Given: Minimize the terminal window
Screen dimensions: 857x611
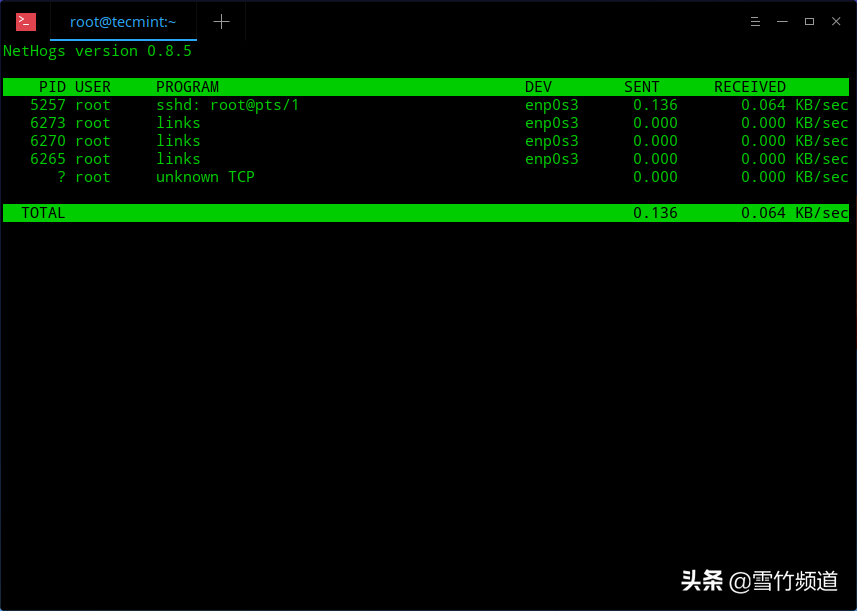Looking at the screenshot, I should click(x=783, y=21).
